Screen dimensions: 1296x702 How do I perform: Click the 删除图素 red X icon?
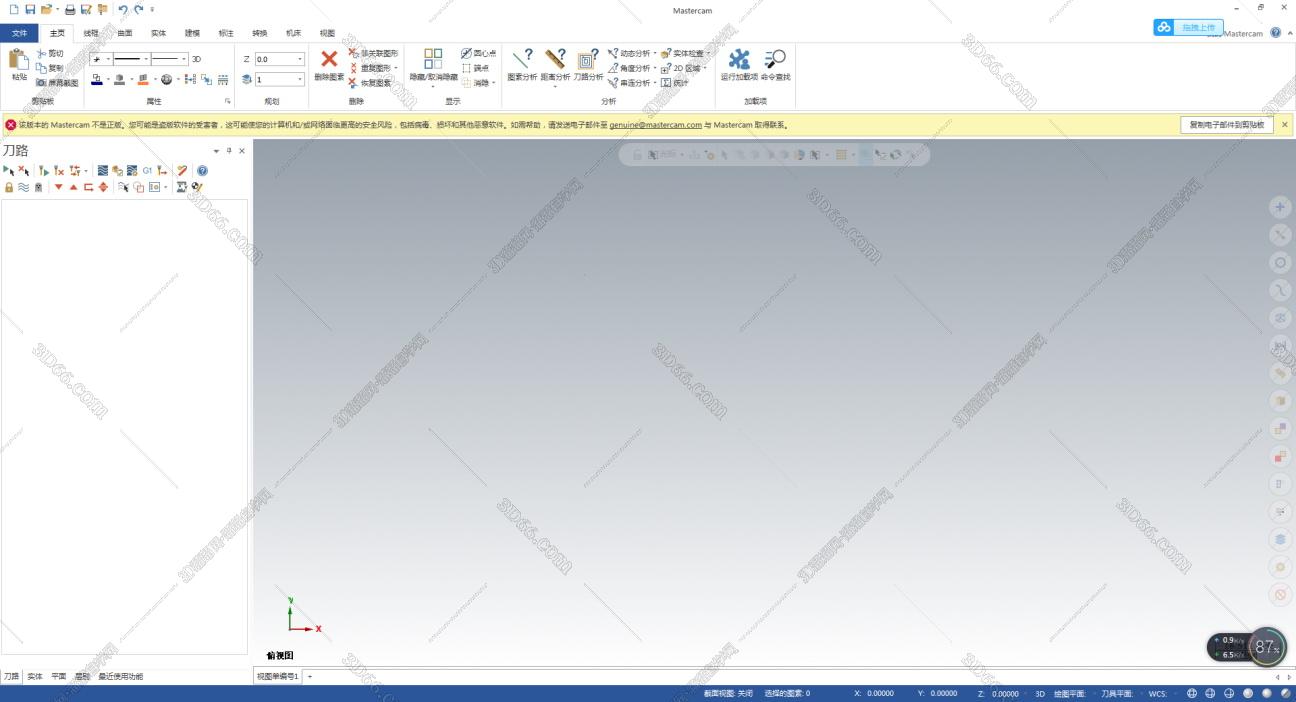coord(329,60)
